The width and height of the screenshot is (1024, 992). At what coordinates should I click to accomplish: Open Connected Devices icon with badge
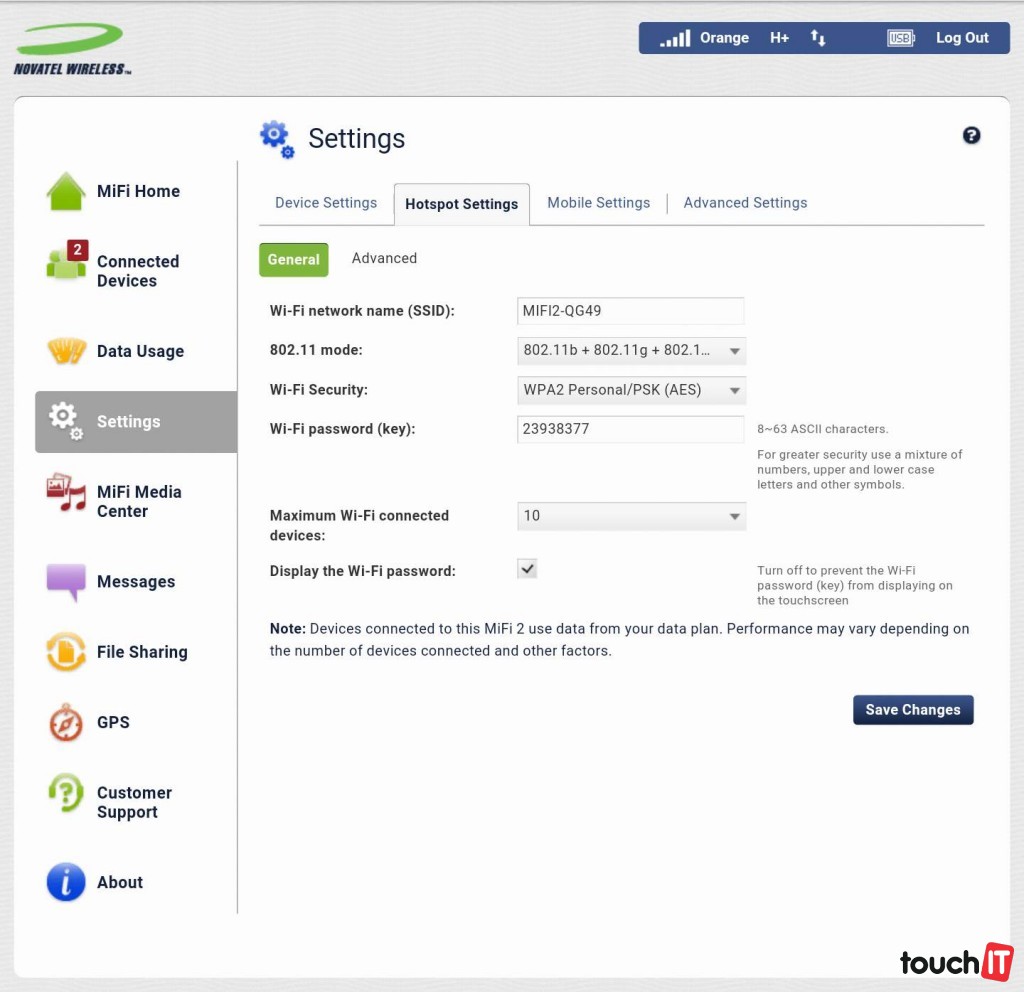coord(66,263)
